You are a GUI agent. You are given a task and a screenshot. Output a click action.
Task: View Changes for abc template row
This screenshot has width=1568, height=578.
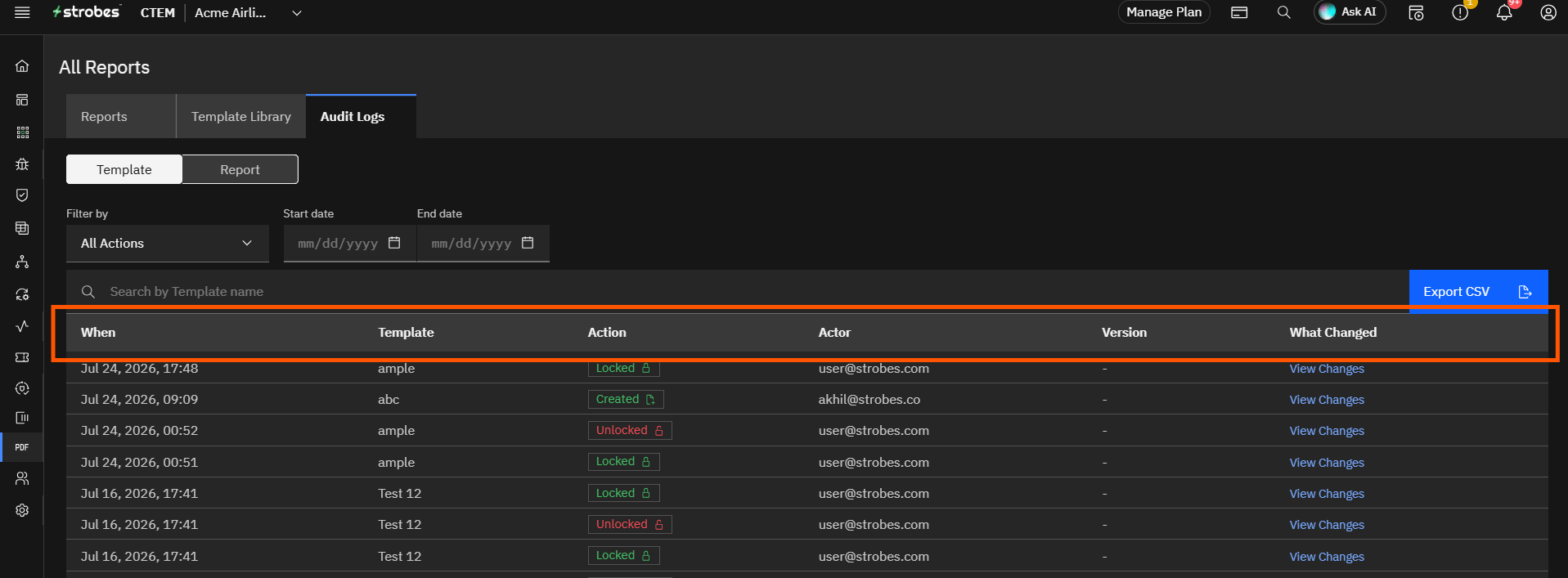click(x=1327, y=400)
